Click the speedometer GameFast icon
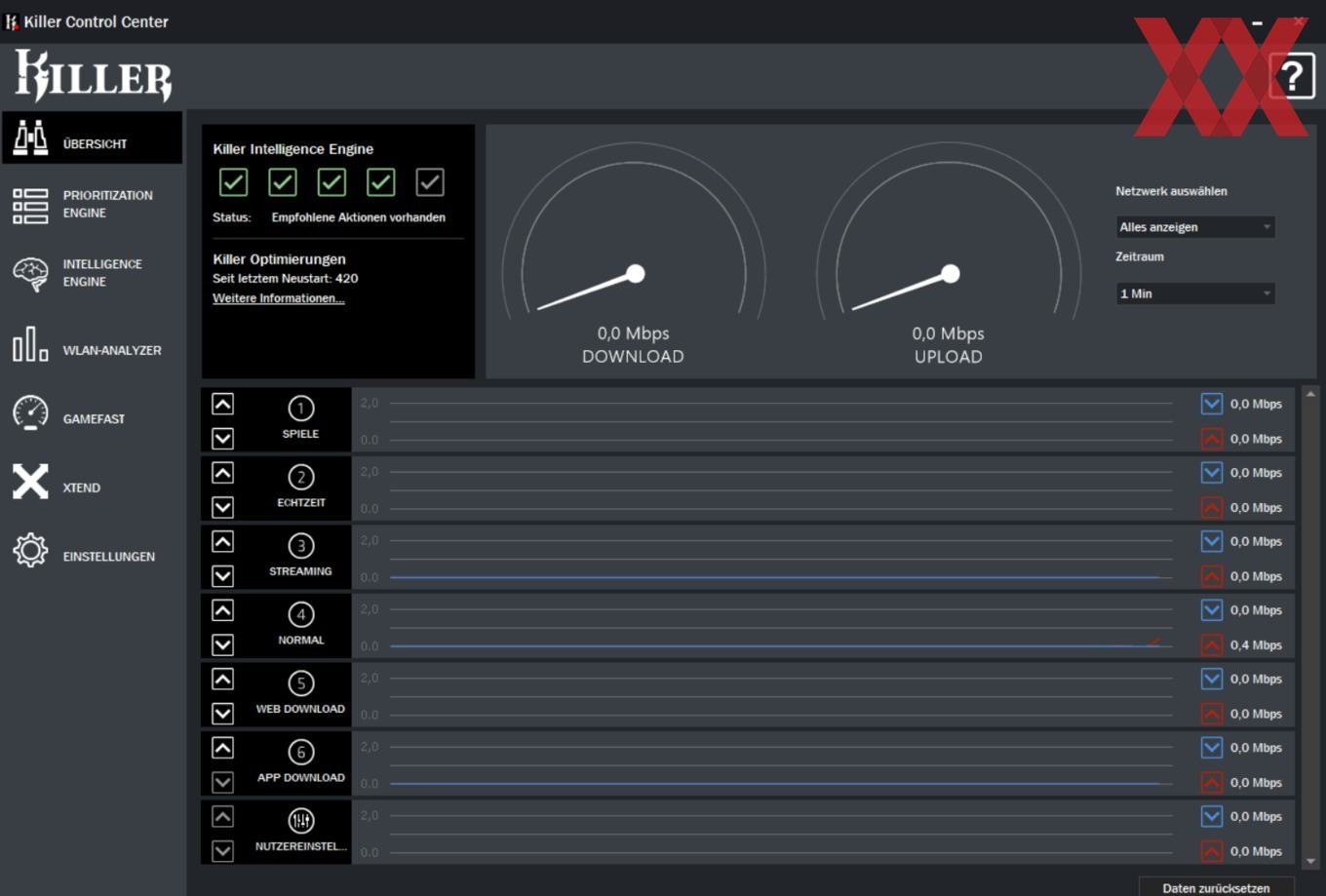The image size is (1326, 896). coord(30,413)
